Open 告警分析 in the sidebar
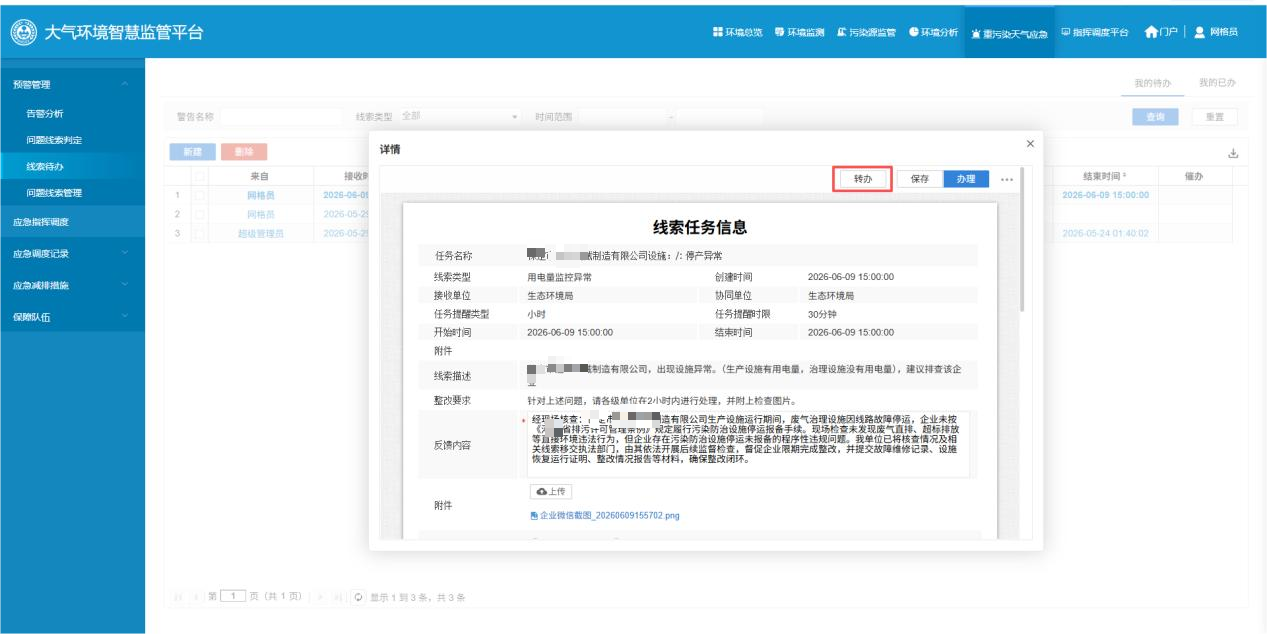 (x=72, y=114)
